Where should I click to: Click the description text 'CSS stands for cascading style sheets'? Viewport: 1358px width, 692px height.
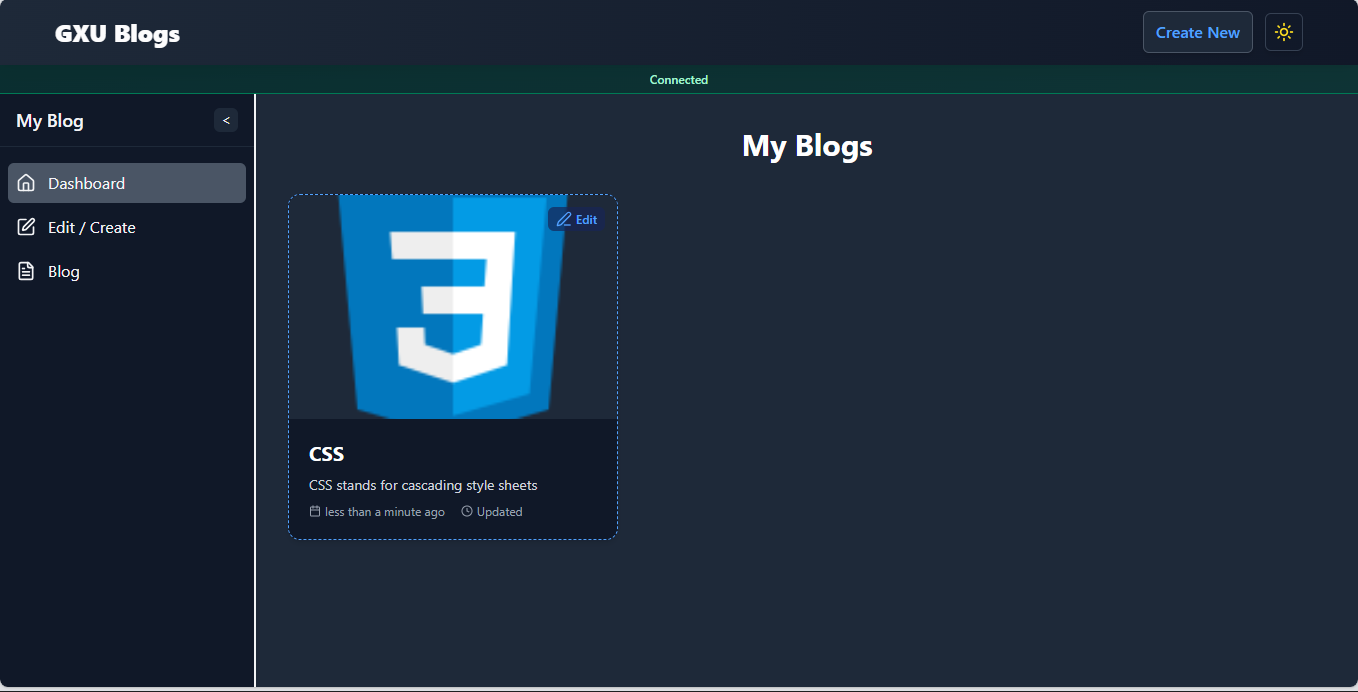[x=423, y=485]
